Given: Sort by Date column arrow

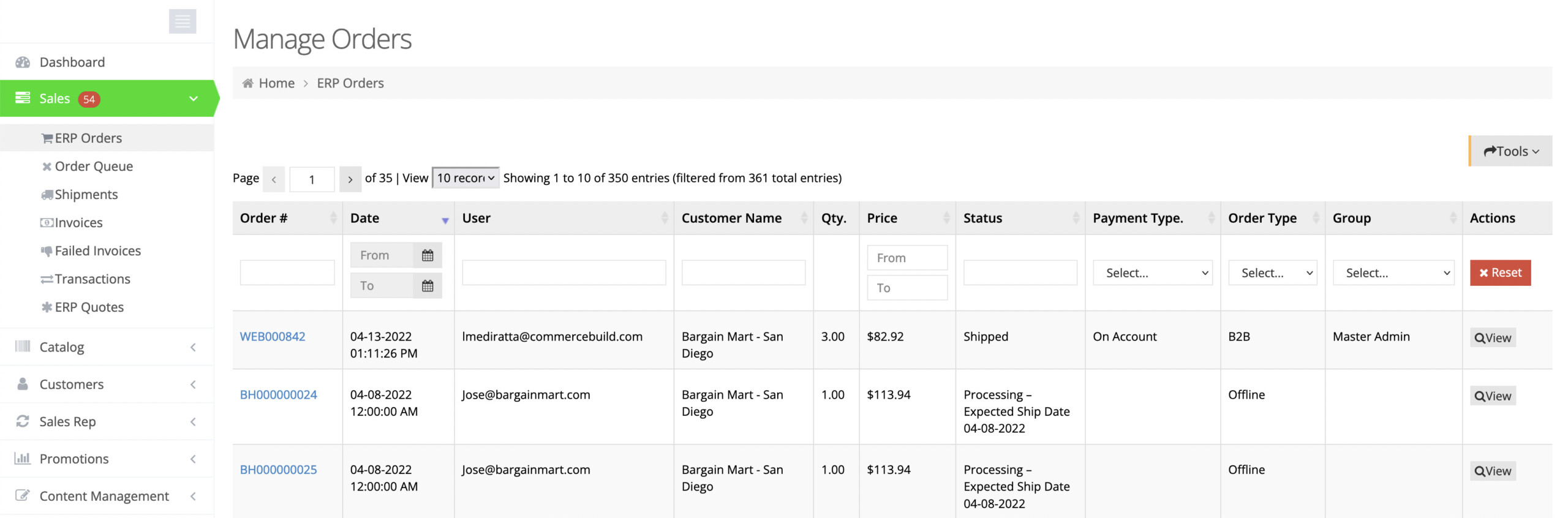Looking at the screenshot, I should click(x=445, y=220).
